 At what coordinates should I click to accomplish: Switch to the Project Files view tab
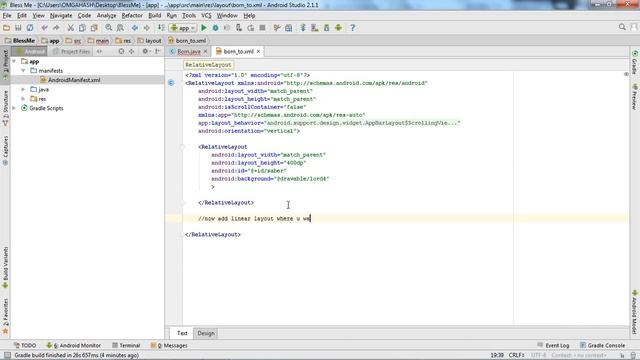[71, 51]
